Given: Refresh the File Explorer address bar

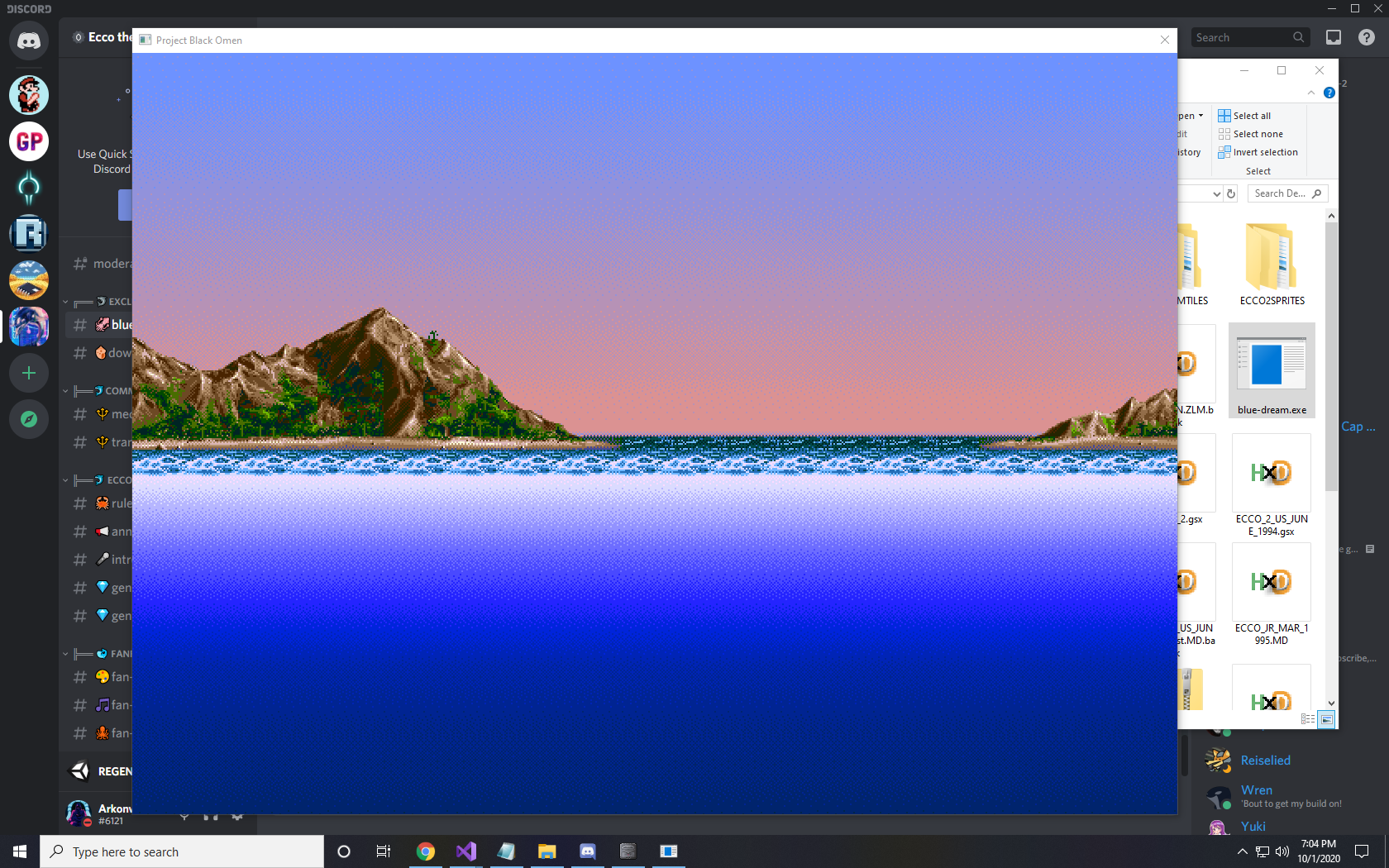Looking at the screenshot, I should [x=1231, y=193].
